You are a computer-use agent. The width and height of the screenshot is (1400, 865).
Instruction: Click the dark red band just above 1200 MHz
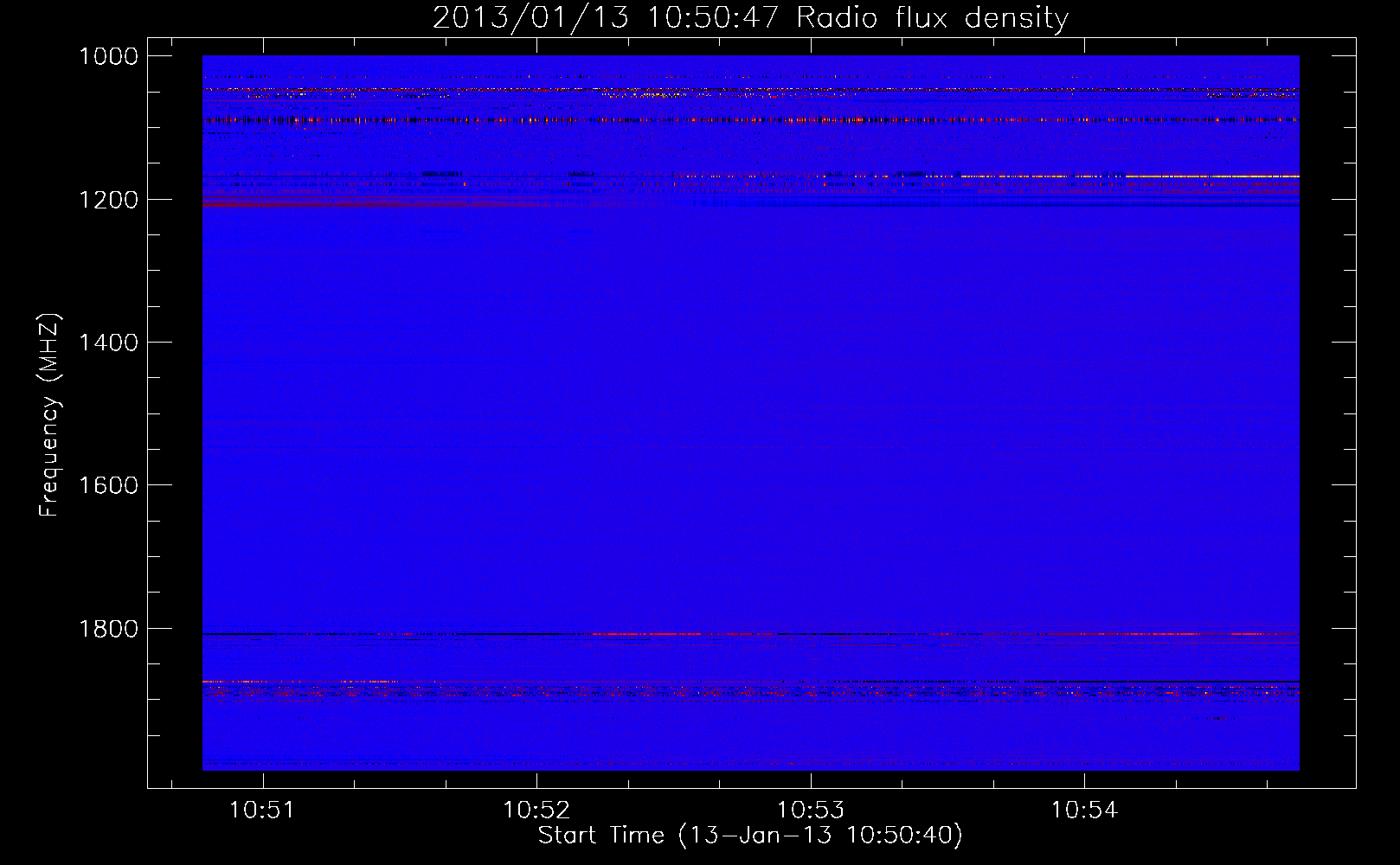[372, 203]
